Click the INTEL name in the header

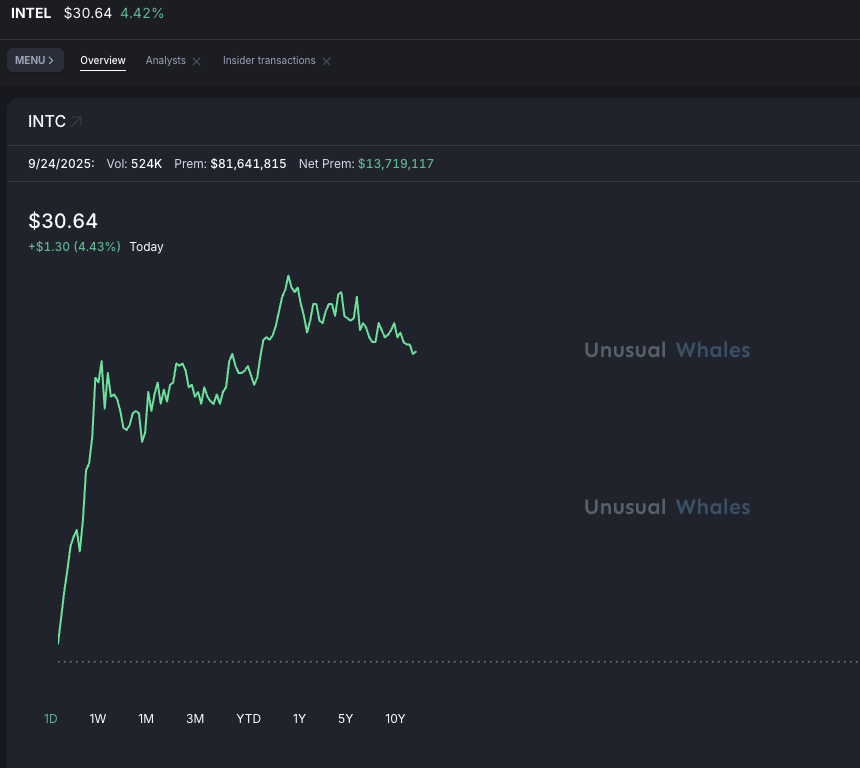[31, 13]
